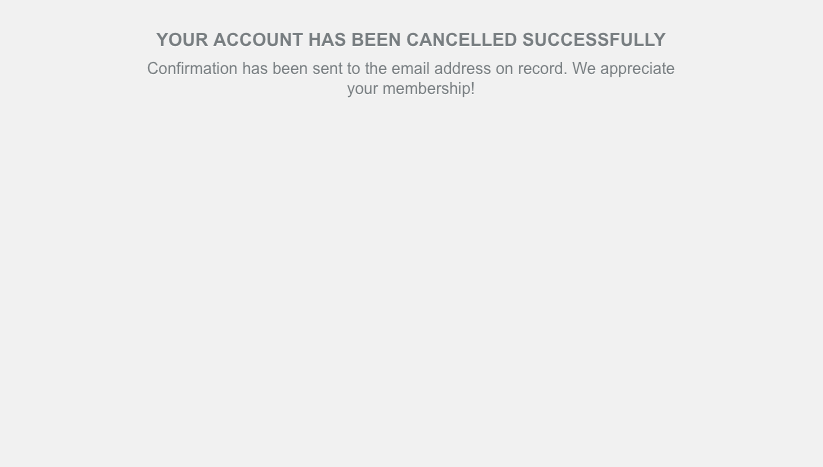Click the word 'your' on the second message line

(x=362, y=89)
